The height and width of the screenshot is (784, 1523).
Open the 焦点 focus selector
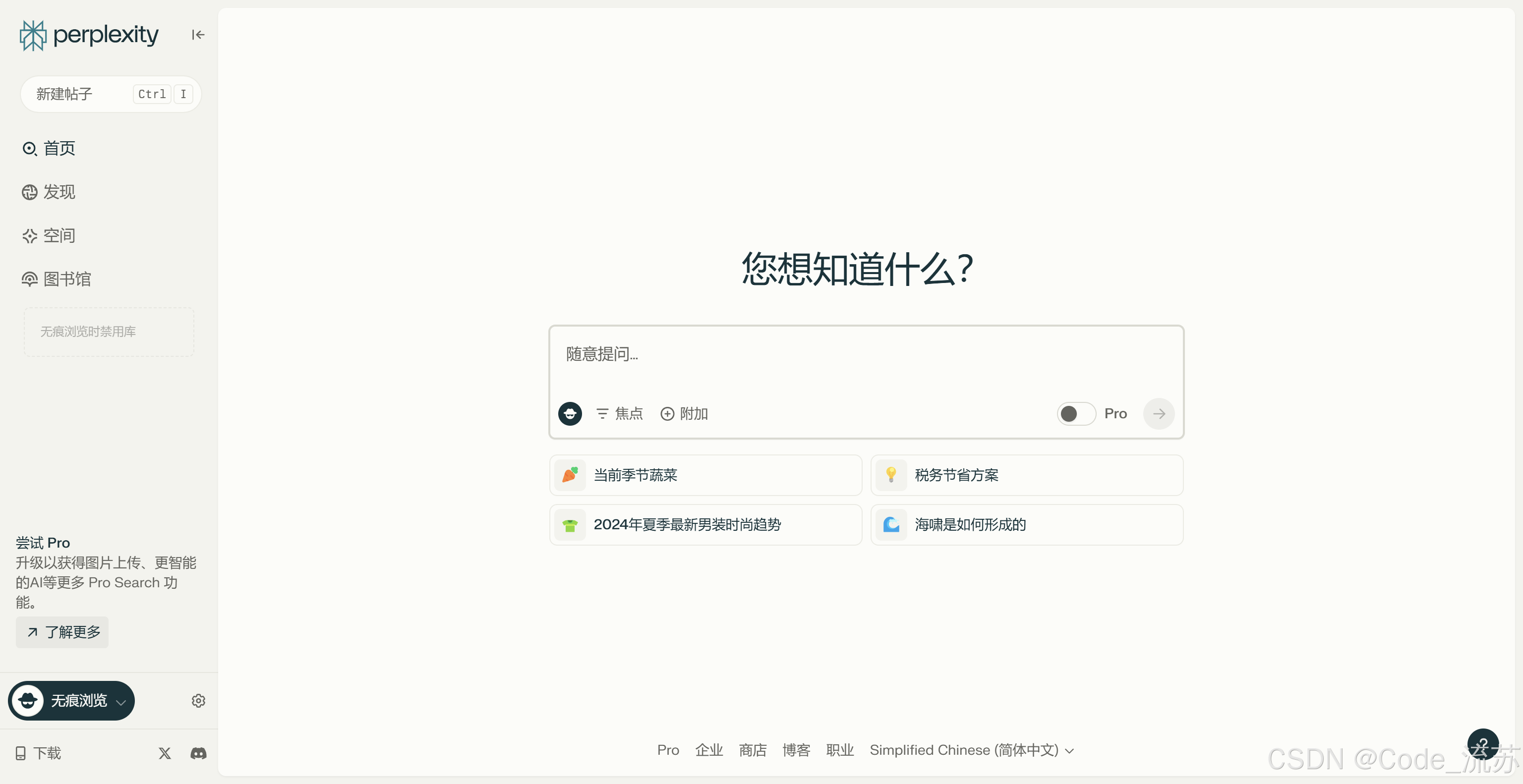619,414
